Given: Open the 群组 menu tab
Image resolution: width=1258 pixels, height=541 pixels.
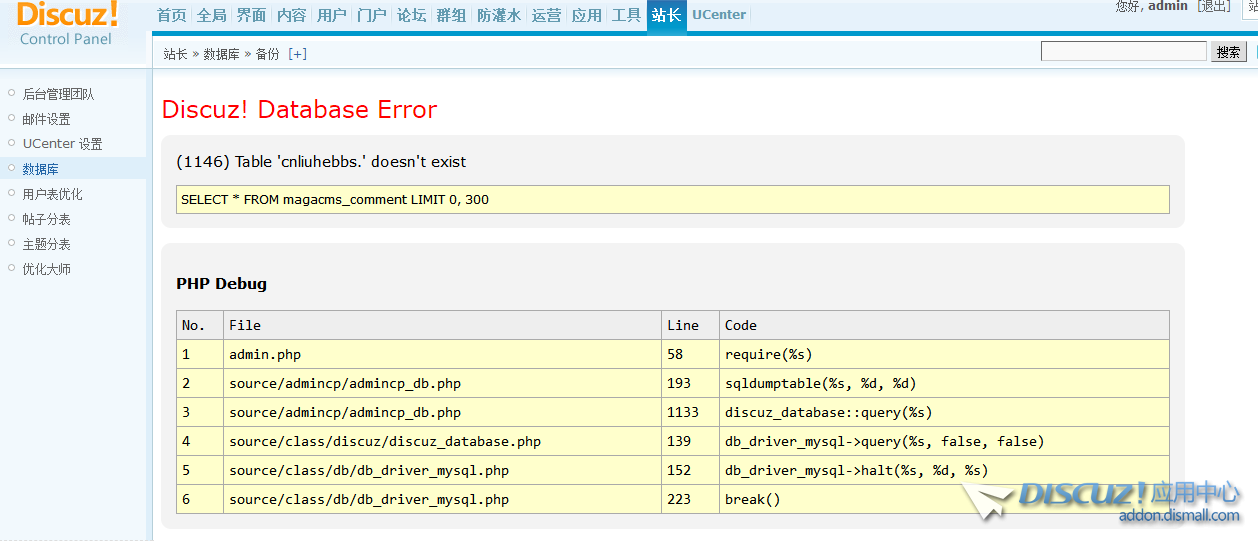Looking at the screenshot, I should 452,15.
